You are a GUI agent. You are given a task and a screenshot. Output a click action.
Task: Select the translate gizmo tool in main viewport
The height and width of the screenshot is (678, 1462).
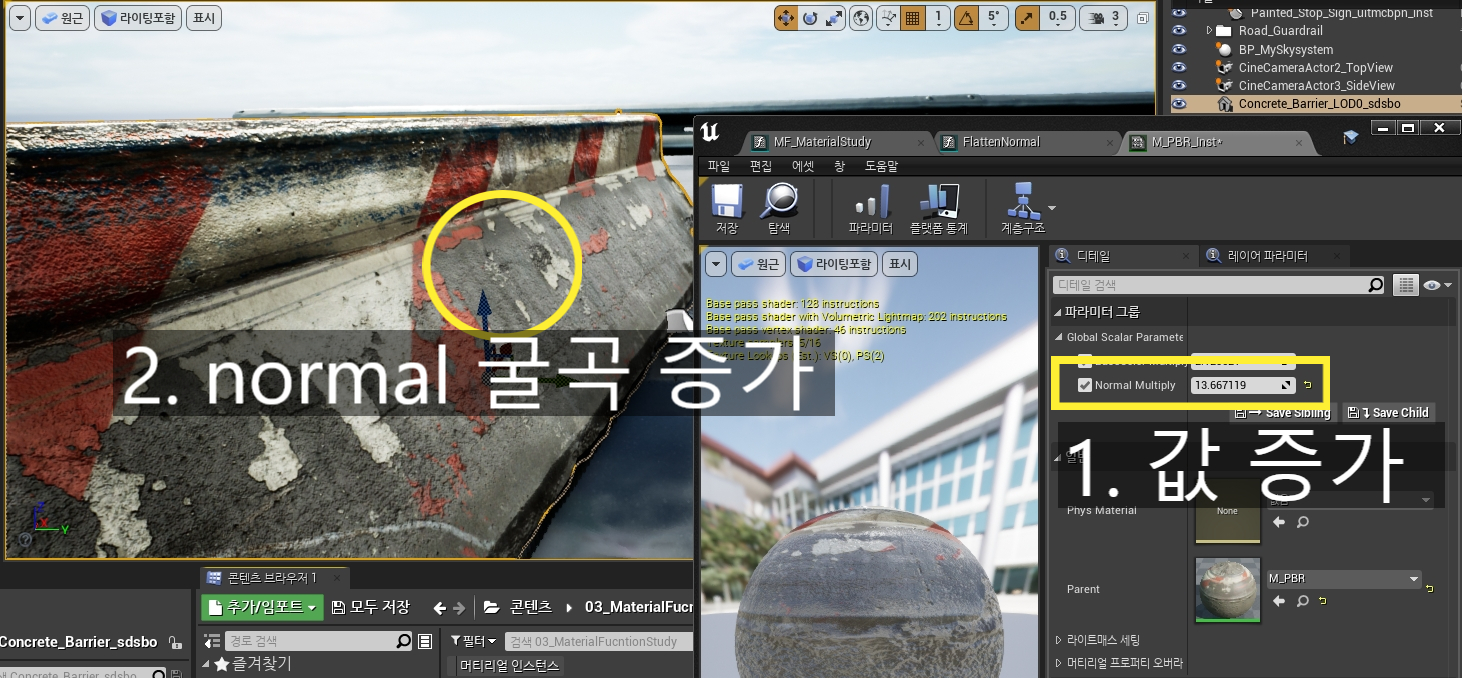[785, 18]
